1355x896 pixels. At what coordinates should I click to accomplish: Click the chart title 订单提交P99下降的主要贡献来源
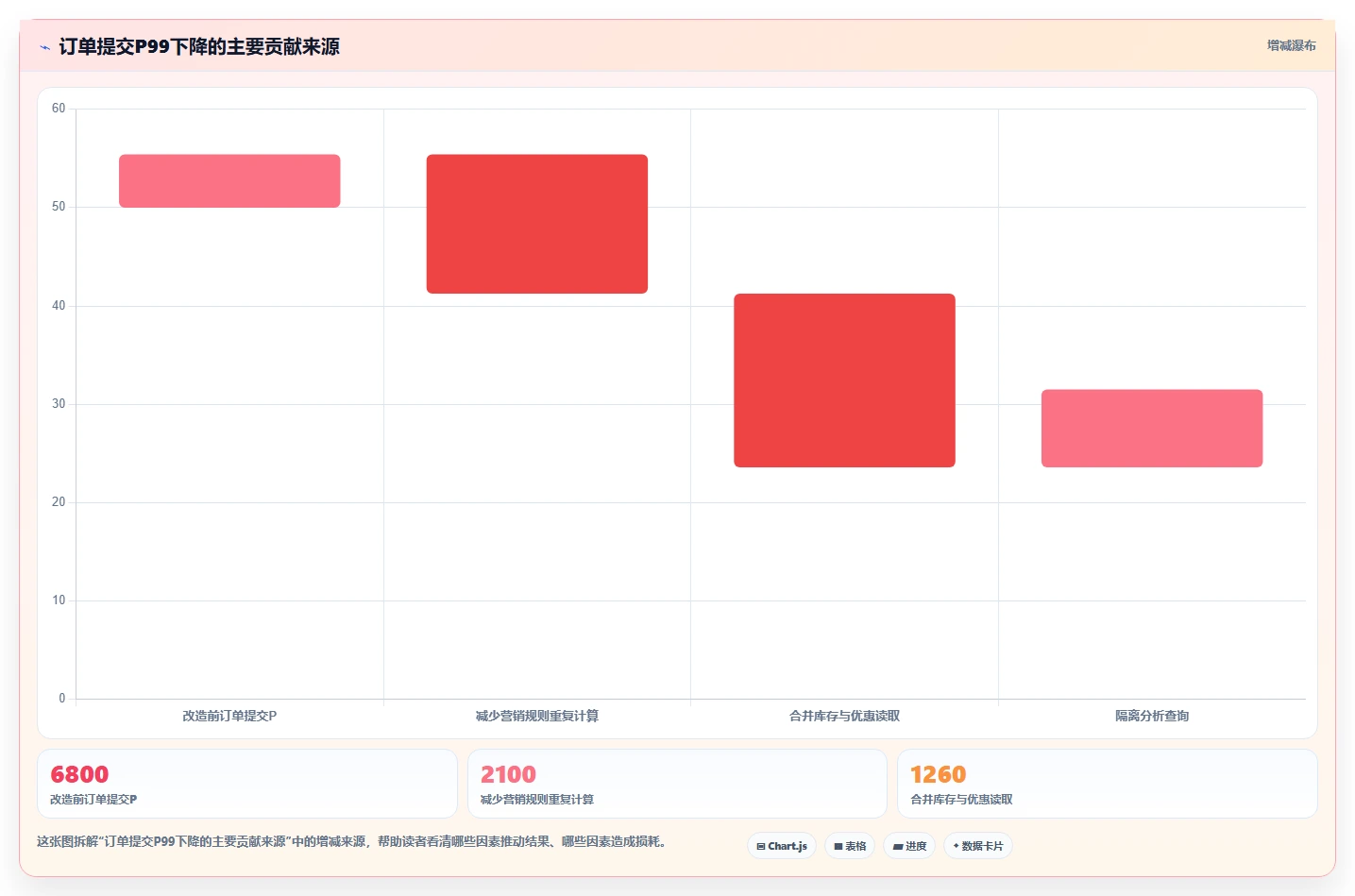pos(199,46)
